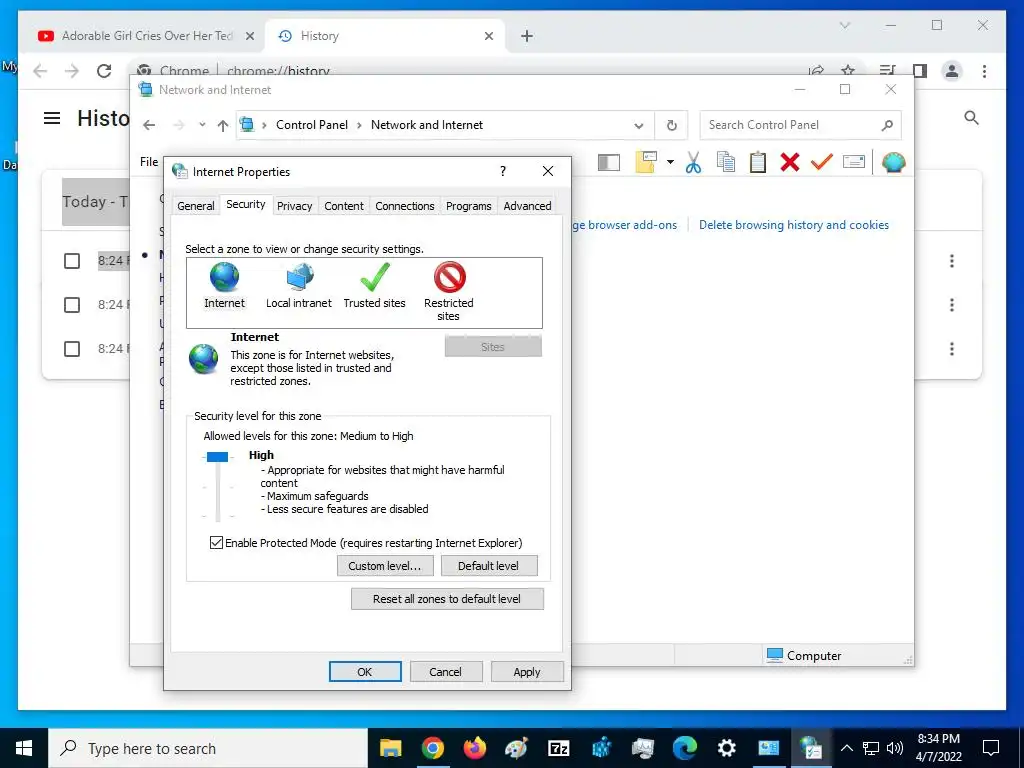Search history using the magnifier icon
1024x768 pixels.
[x=971, y=118]
